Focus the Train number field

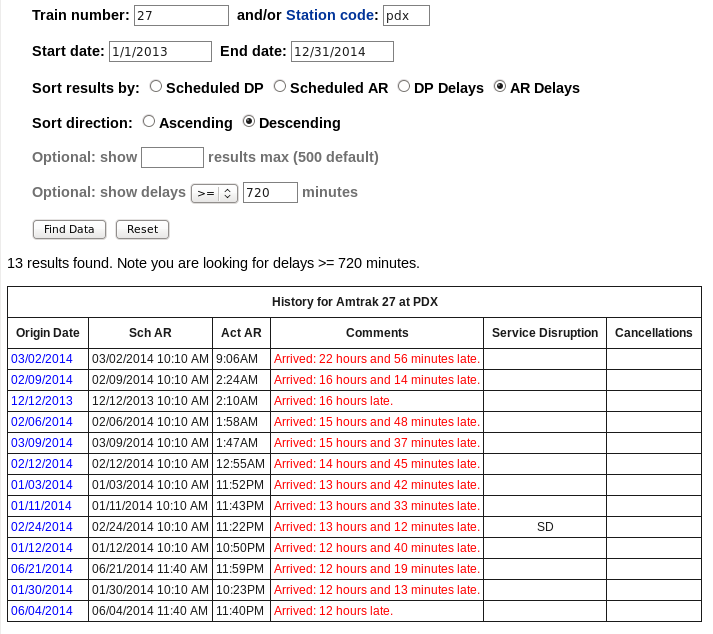click(x=181, y=15)
